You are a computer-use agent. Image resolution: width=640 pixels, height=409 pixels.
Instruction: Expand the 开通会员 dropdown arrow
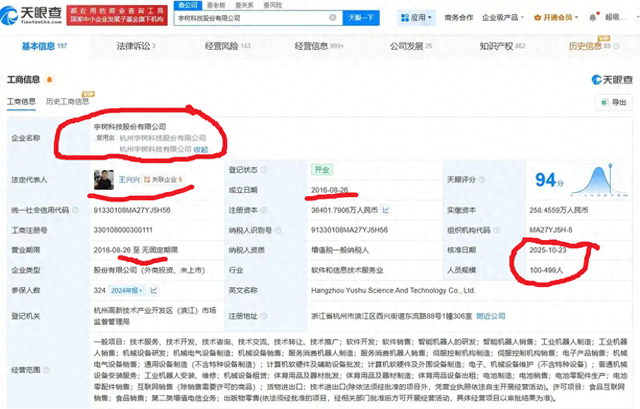coord(576,18)
